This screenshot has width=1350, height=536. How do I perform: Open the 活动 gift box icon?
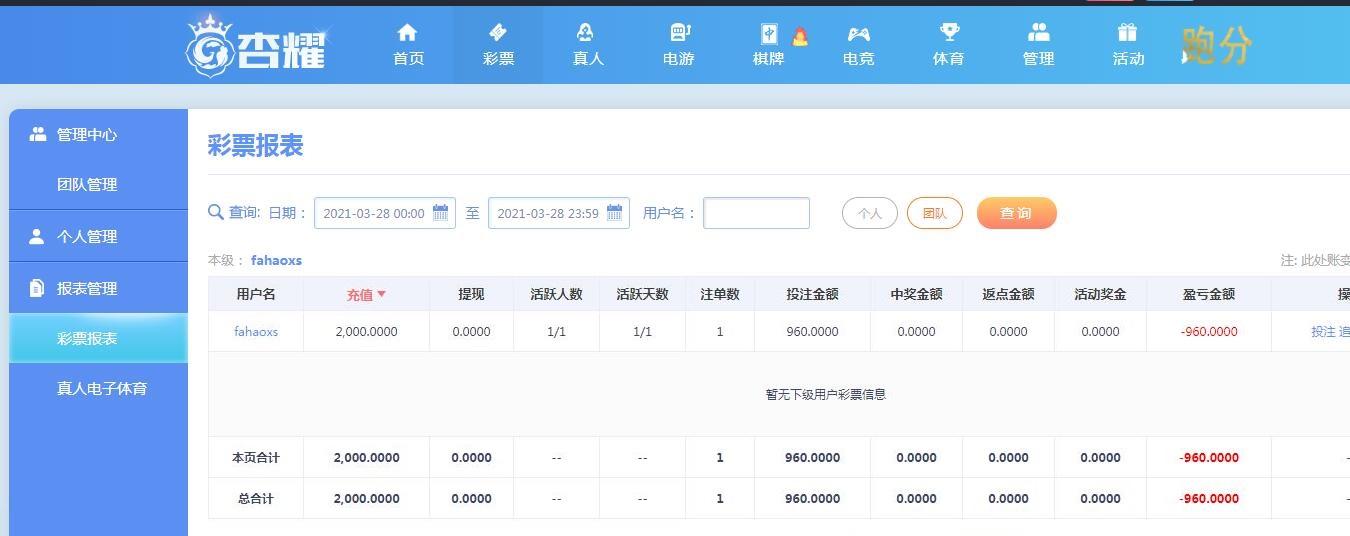pyautogui.click(x=1128, y=33)
